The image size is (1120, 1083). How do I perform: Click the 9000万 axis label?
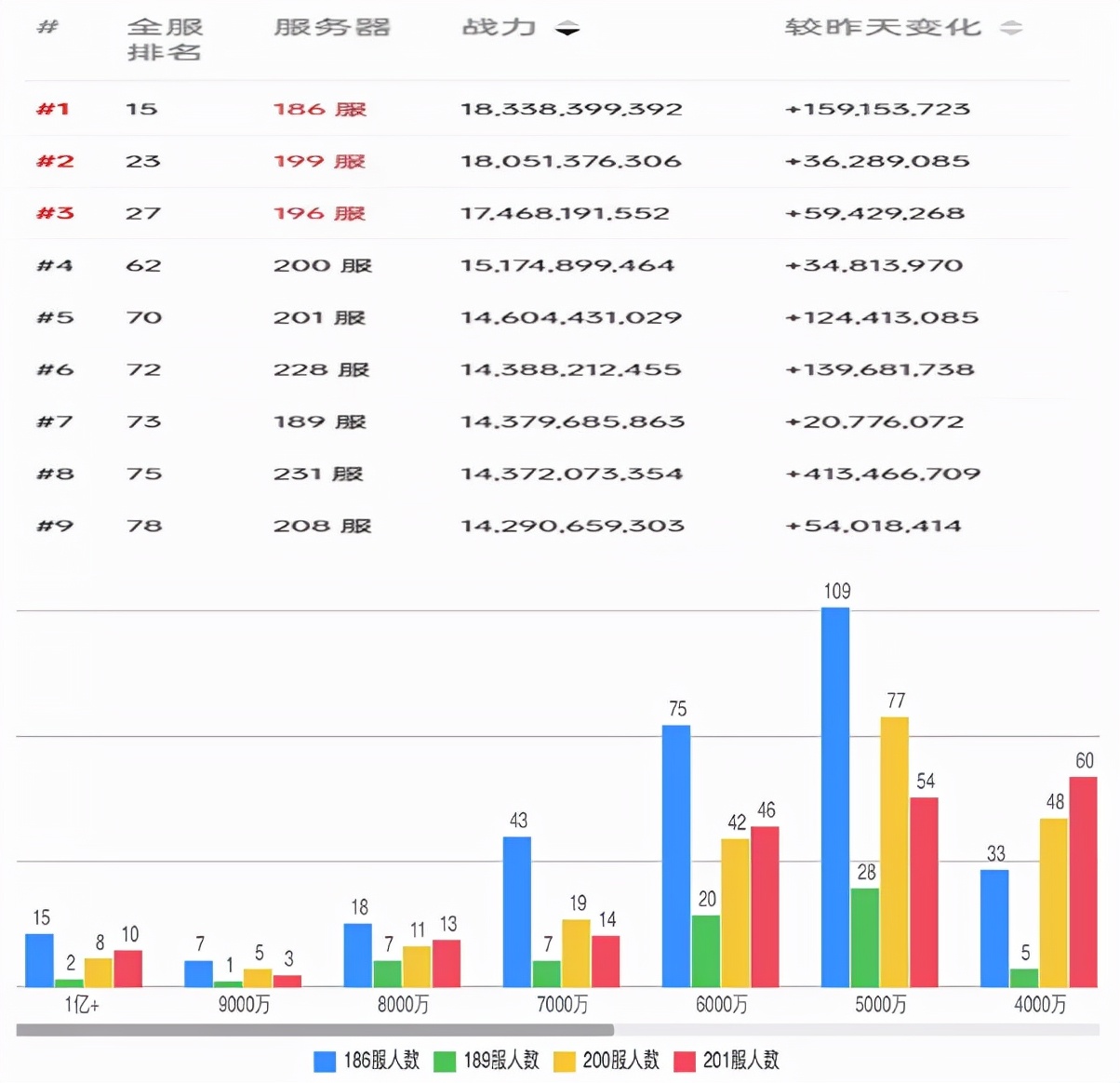(x=244, y=1005)
